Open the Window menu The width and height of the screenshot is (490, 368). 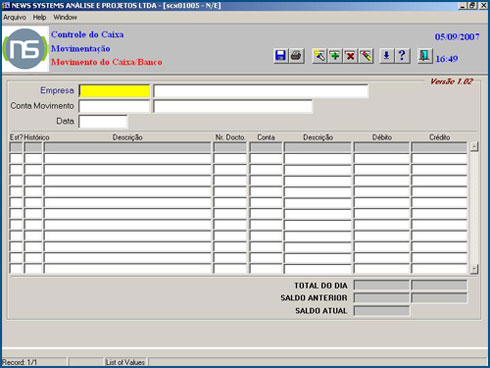pyautogui.click(x=65, y=17)
